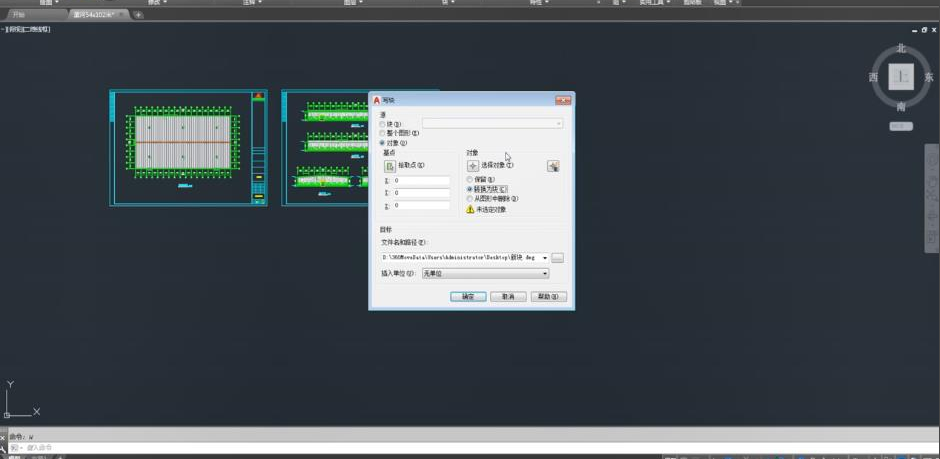Click the 选择对象 select objects icon button
Screen dimensions: 940x459
tap(472, 166)
